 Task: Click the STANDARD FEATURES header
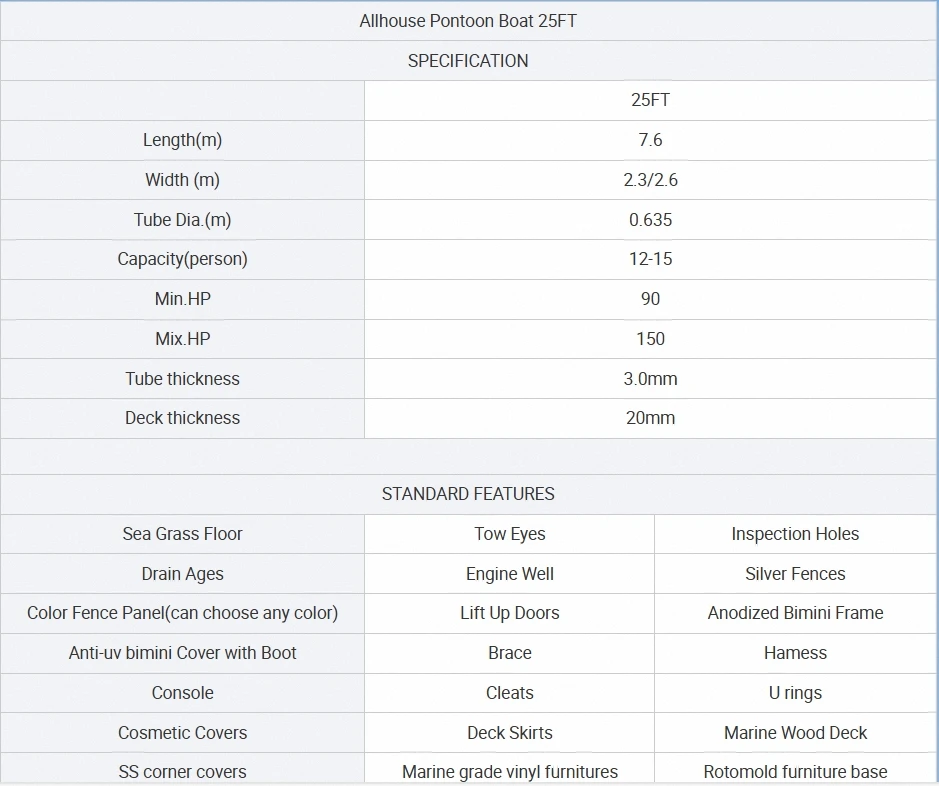coord(468,494)
